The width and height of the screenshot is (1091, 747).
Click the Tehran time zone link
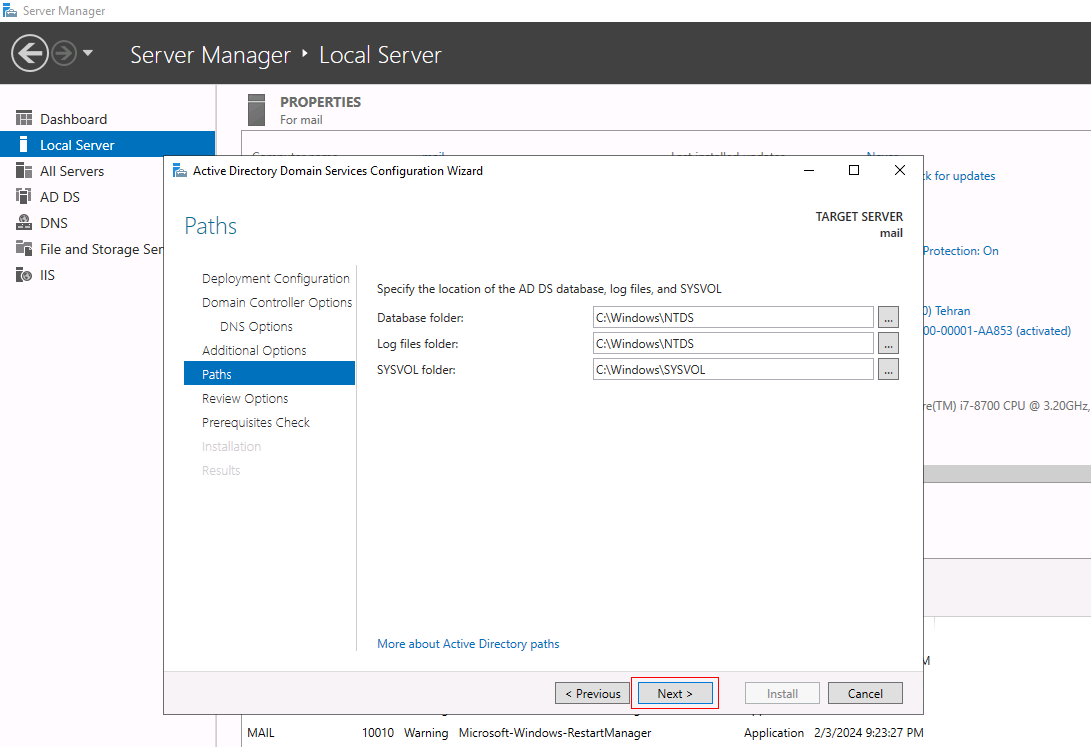coord(947,311)
